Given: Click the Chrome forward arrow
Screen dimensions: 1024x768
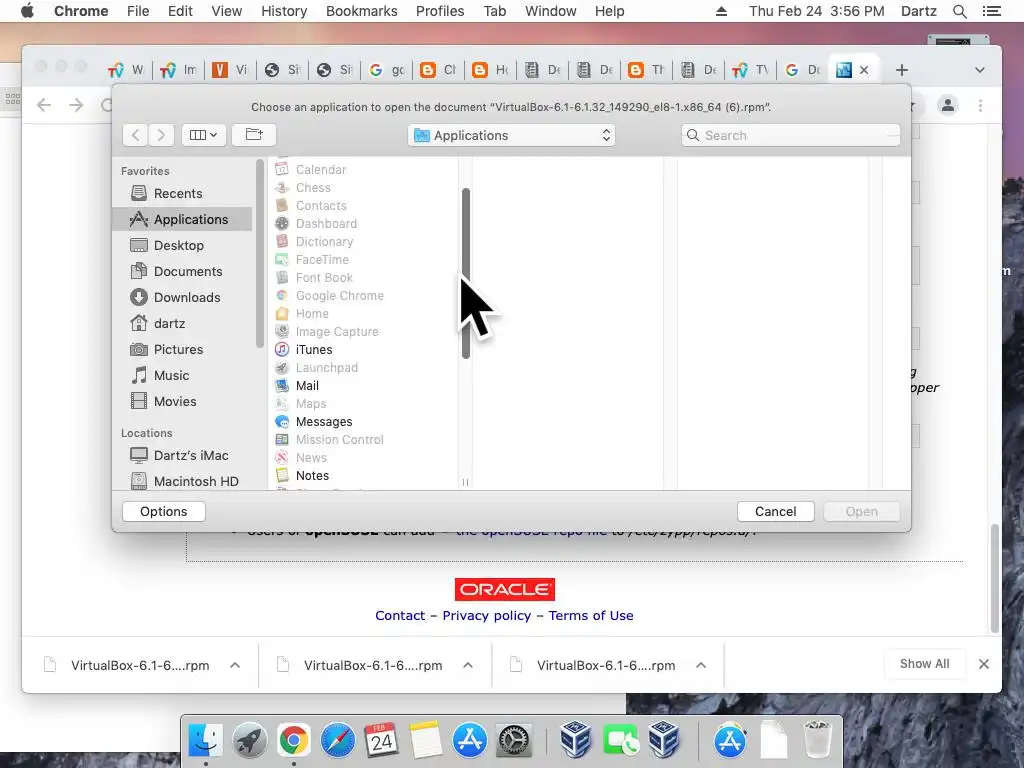Looking at the screenshot, I should click(76, 105).
